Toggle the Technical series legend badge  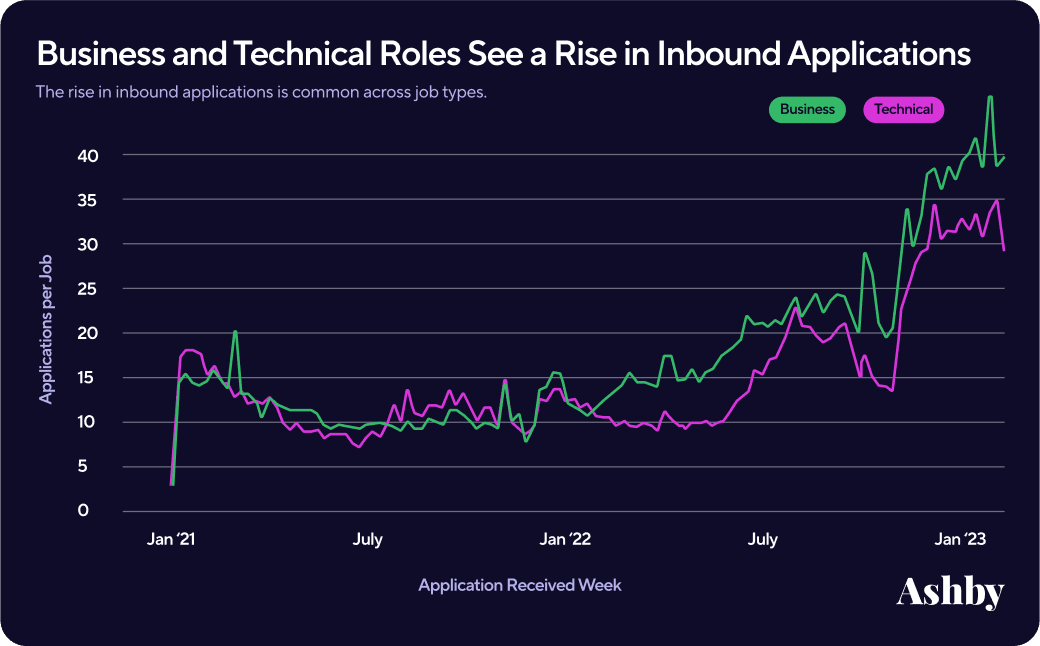pyautogui.click(x=903, y=110)
